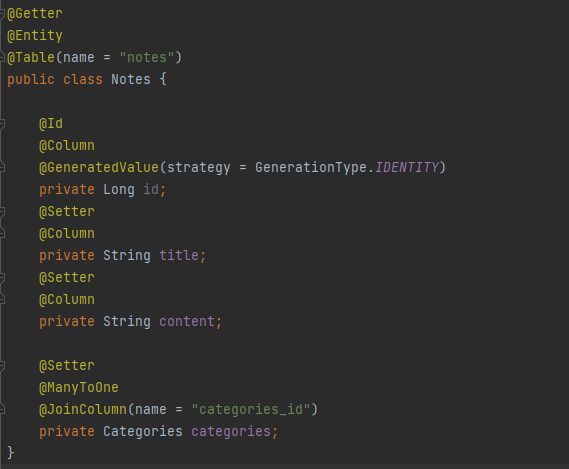Click the closing brace of the class
Viewport: 569px width, 469px height.
coord(11,453)
